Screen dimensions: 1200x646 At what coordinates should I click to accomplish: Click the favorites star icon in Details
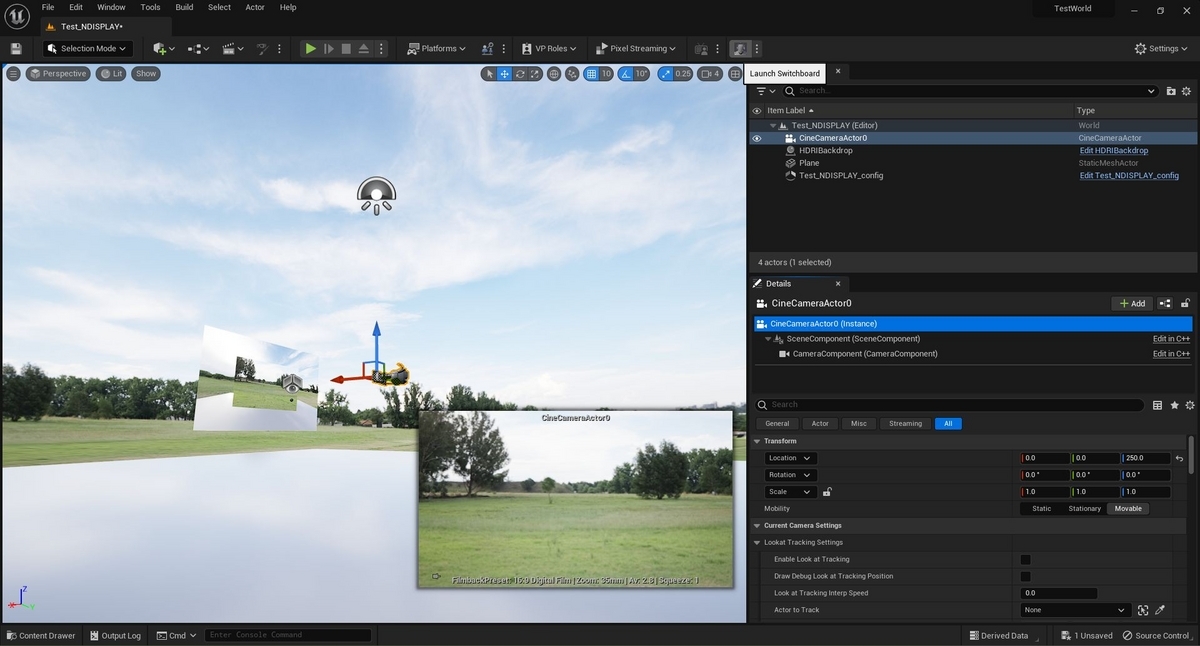1174,405
